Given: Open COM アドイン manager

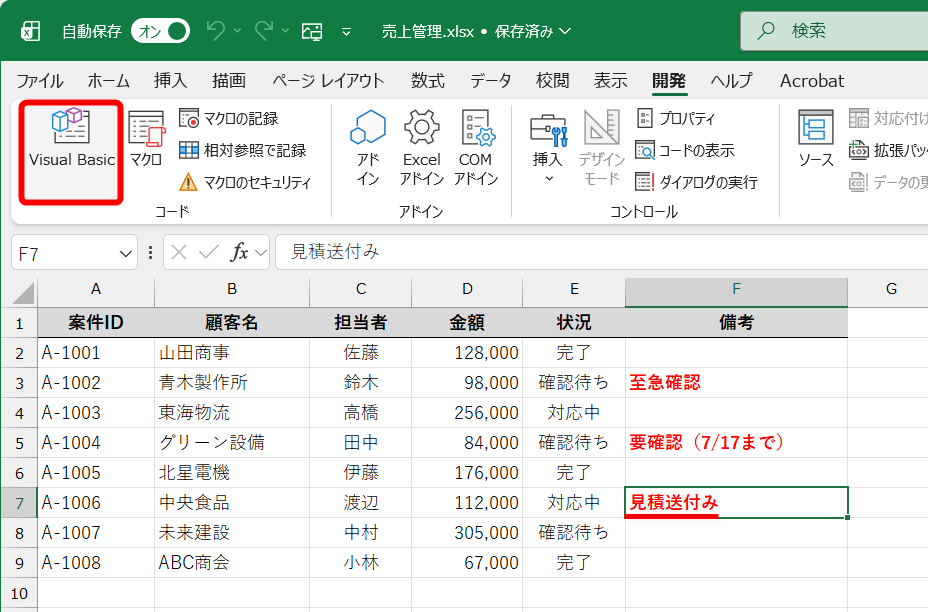Looking at the screenshot, I should point(476,148).
